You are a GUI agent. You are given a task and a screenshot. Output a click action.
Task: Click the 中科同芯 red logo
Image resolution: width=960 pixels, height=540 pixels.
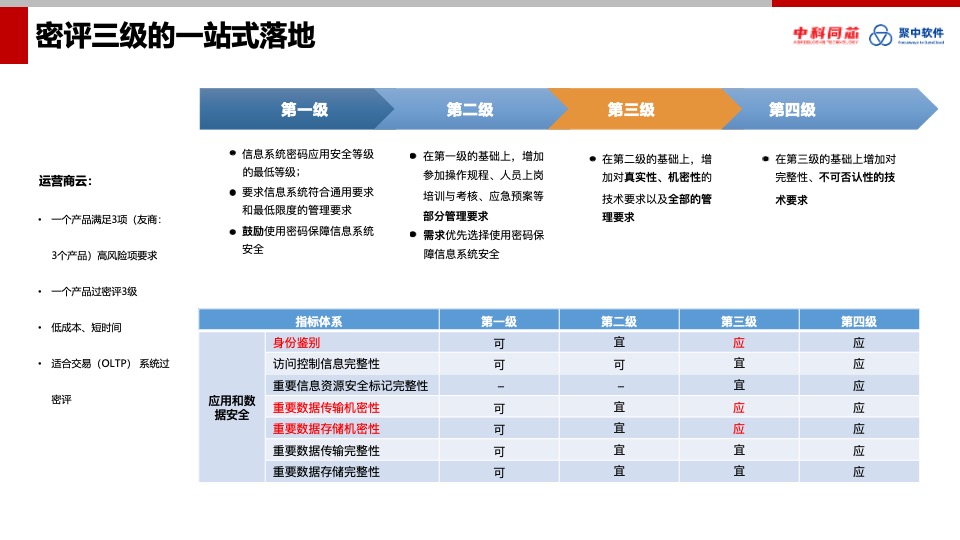(x=826, y=35)
